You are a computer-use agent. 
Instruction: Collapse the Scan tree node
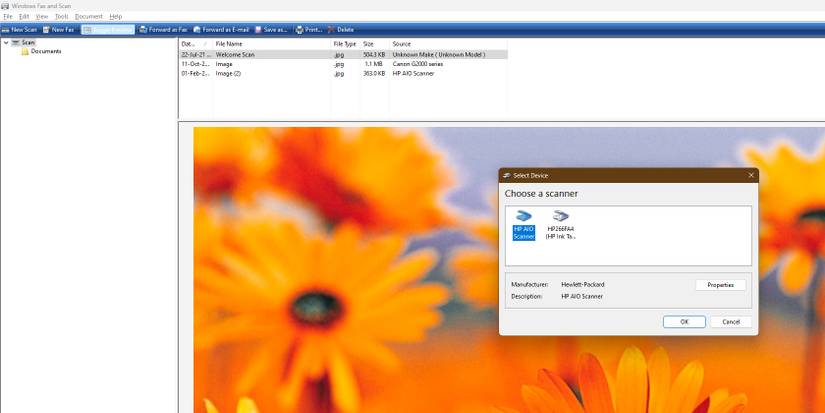(6, 43)
